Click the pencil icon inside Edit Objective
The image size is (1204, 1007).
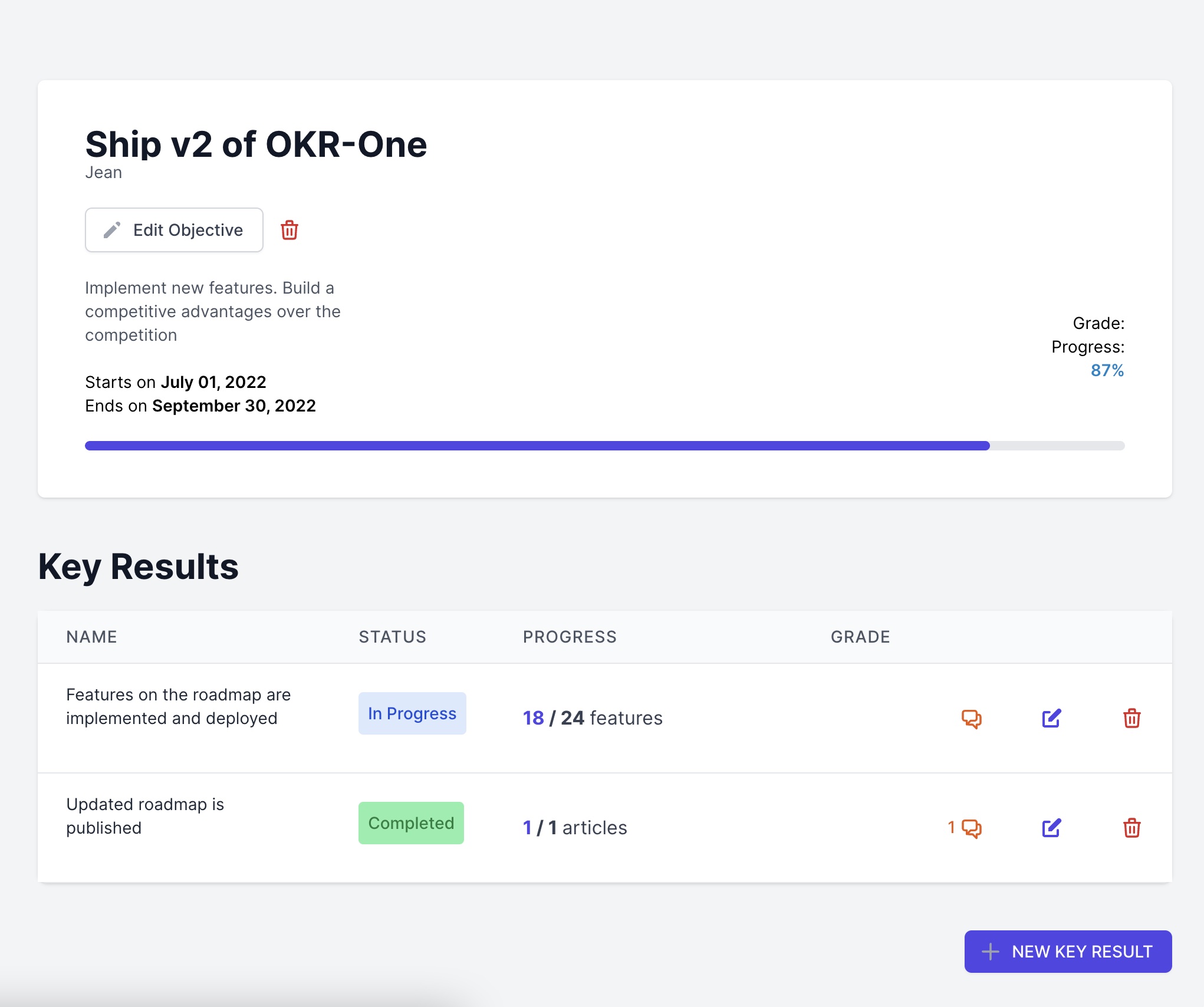click(x=113, y=230)
